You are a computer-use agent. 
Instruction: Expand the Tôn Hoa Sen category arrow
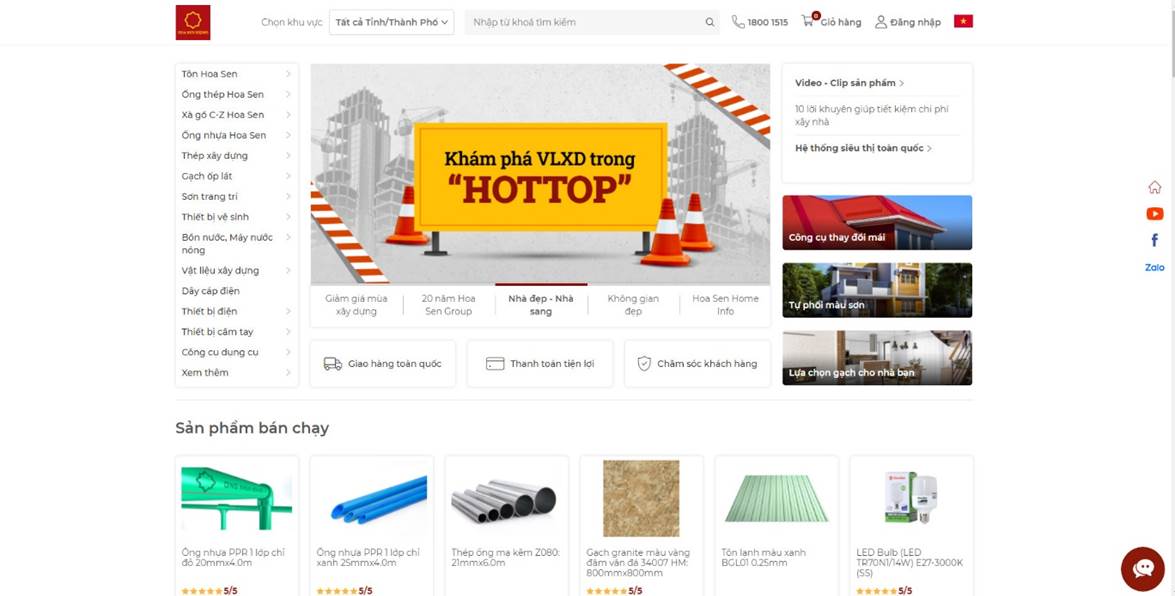pos(288,73)
